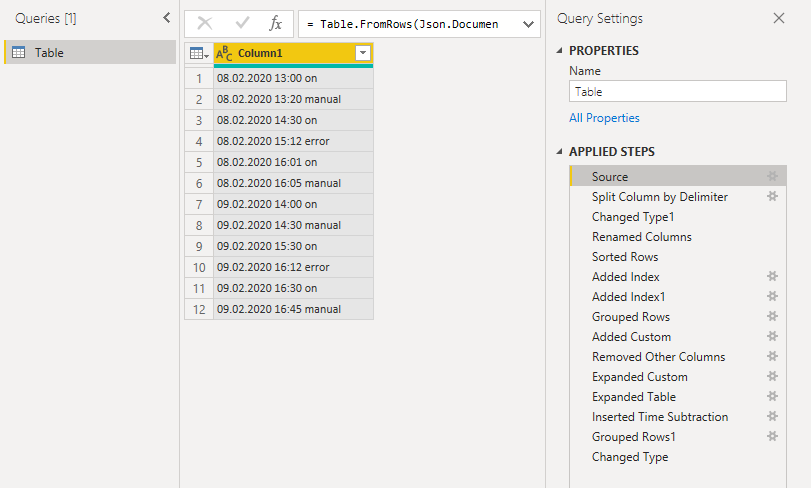Click the checkmark to confirm formula
Viewport: 811px width, 488px height.
242,23
